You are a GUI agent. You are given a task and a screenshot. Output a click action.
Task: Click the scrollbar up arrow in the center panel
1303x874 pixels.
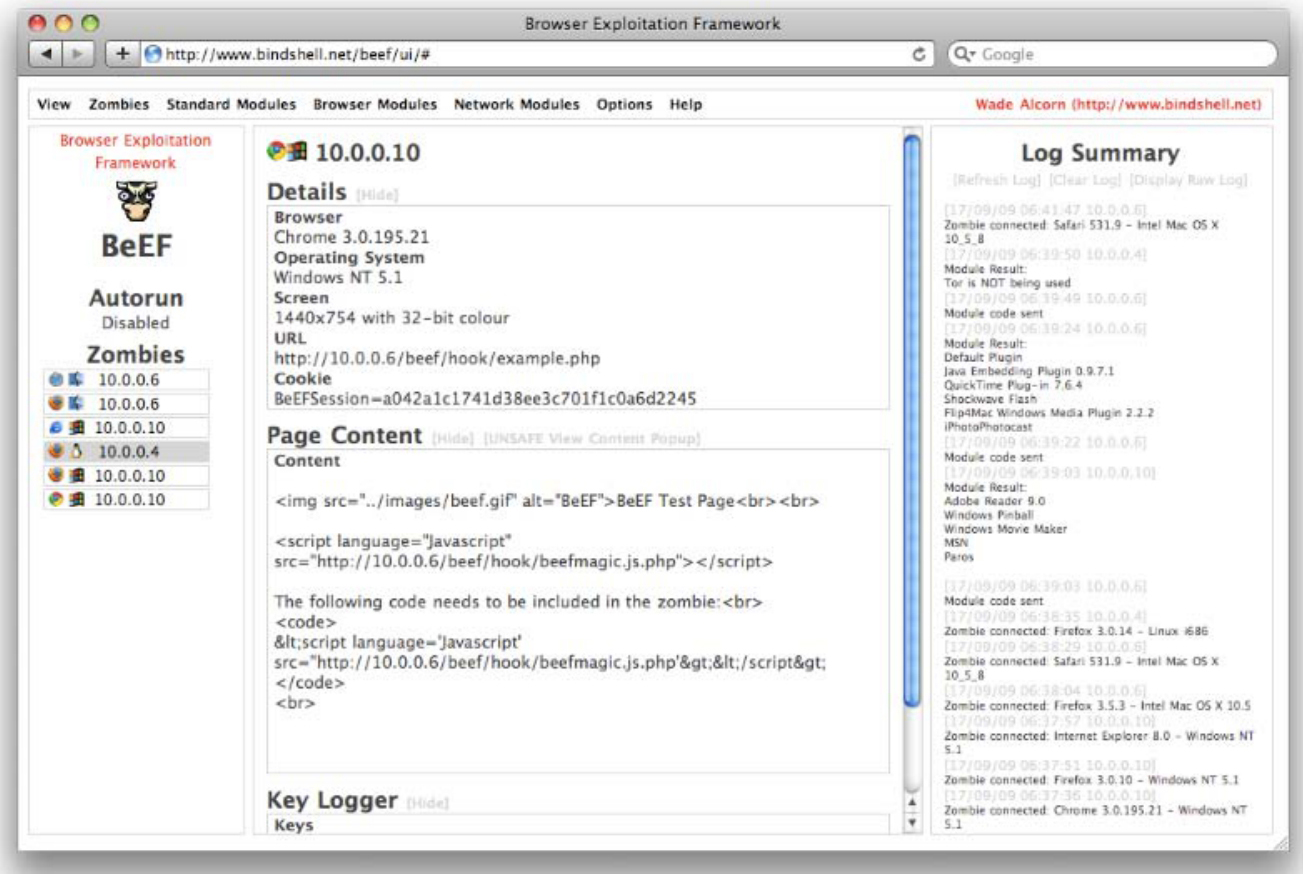pyautogui.click(x=911, y=802)
